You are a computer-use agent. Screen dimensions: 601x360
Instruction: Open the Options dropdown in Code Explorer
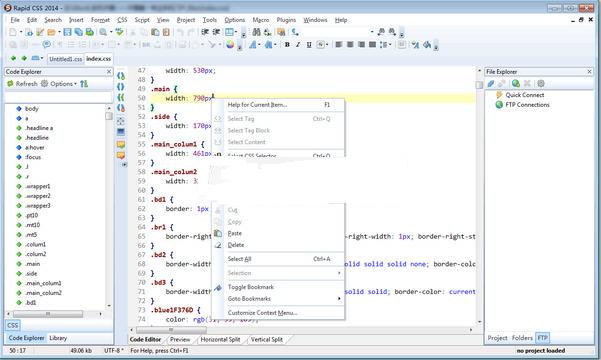[x=59, y=84]
